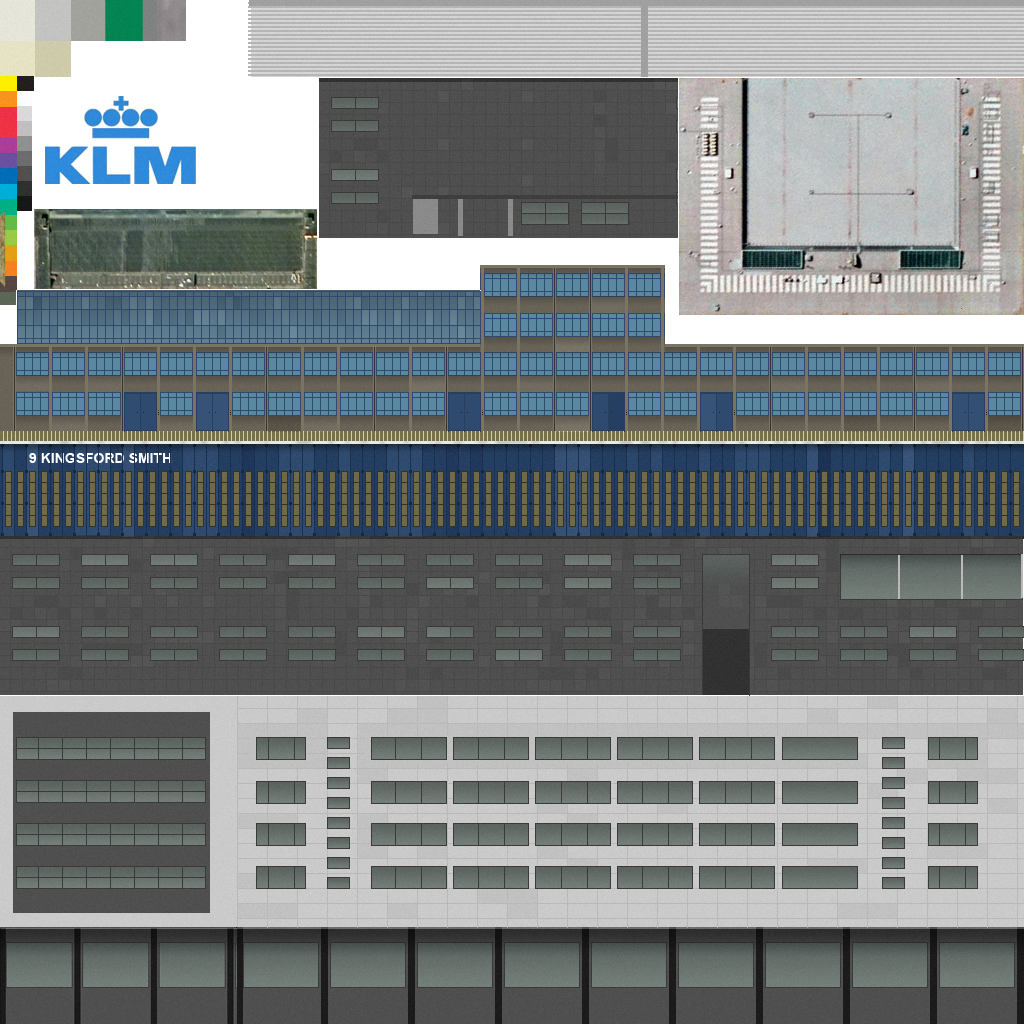Click the green swatch in the top row
Screen dimensions: 1024x1024
tap(124, 20)
